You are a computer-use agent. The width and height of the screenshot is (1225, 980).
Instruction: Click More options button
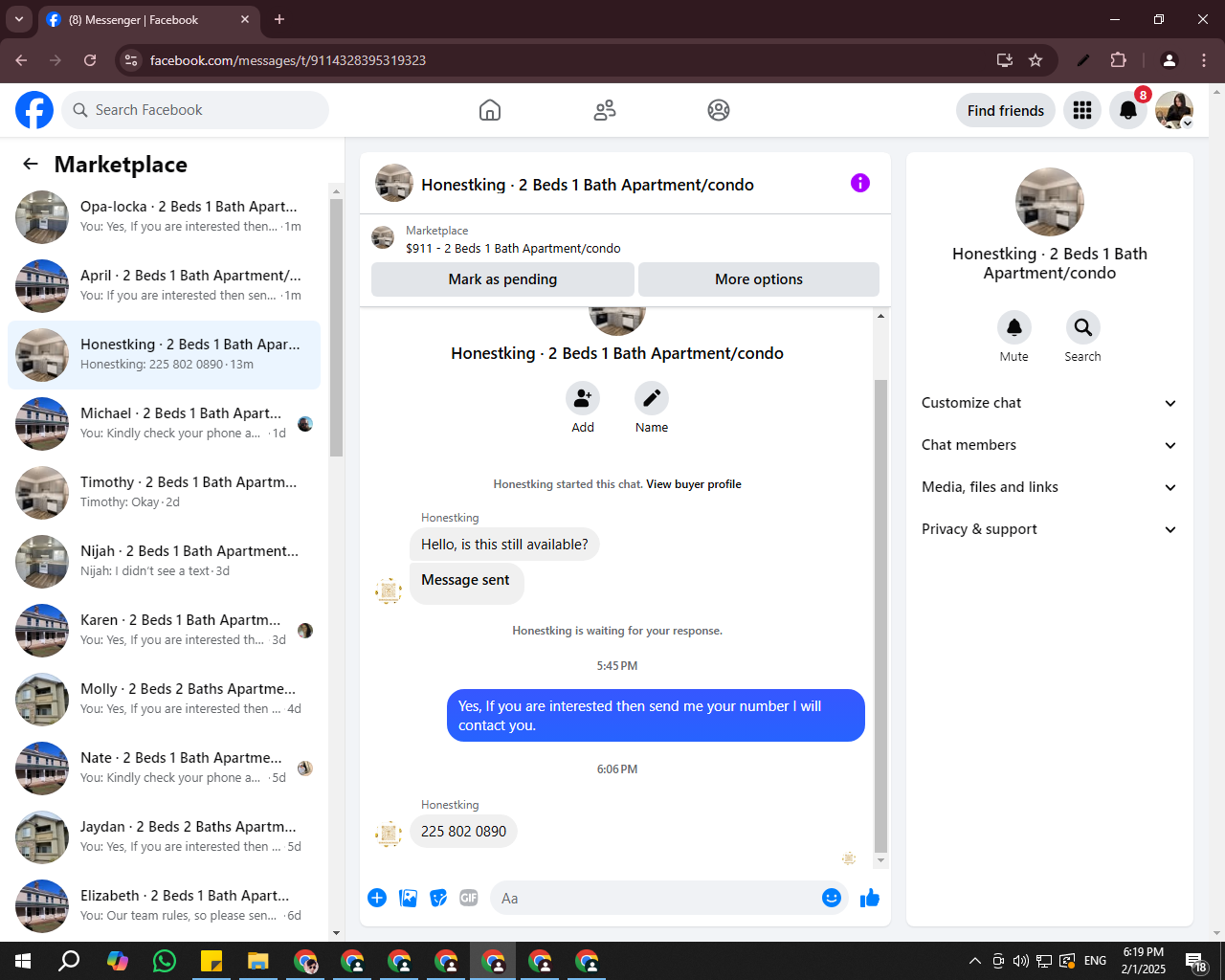pos(759,279)
